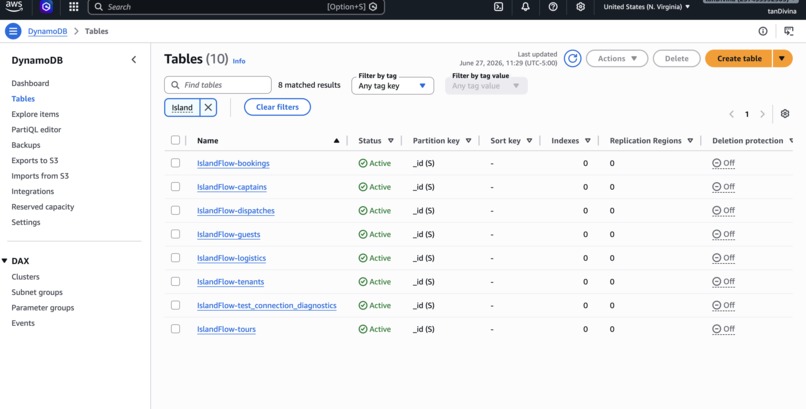Check the IslandFlow-tenants row

[175, 282]
